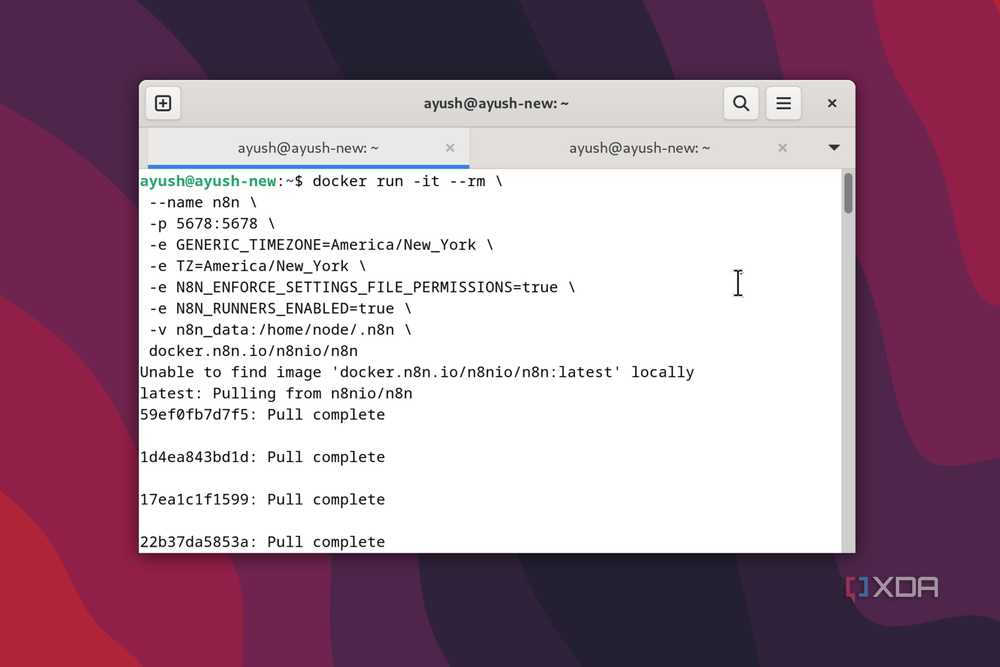Viewport: 1000px width, 667px height.
Task: Click the green ayush@ayush-new prompt text
Action: coord(208,181)
